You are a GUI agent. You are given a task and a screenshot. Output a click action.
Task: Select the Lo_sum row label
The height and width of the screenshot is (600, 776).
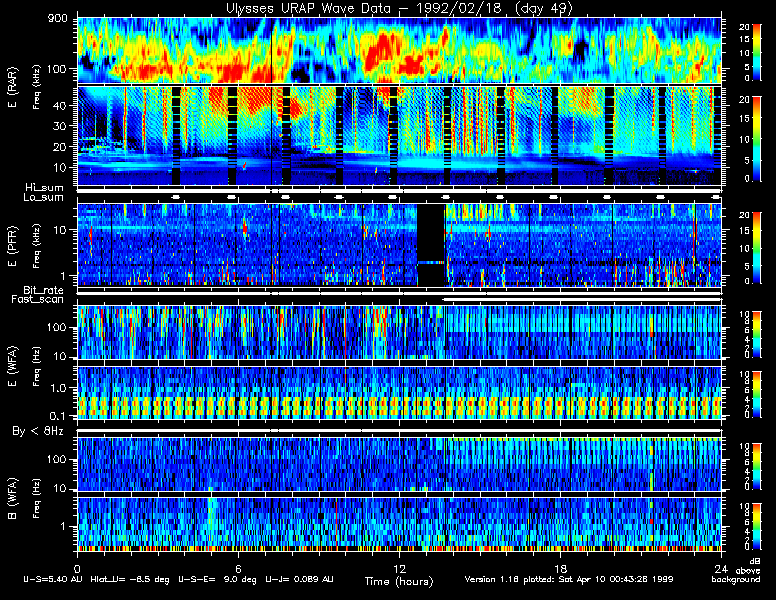(x=43, y=198)
